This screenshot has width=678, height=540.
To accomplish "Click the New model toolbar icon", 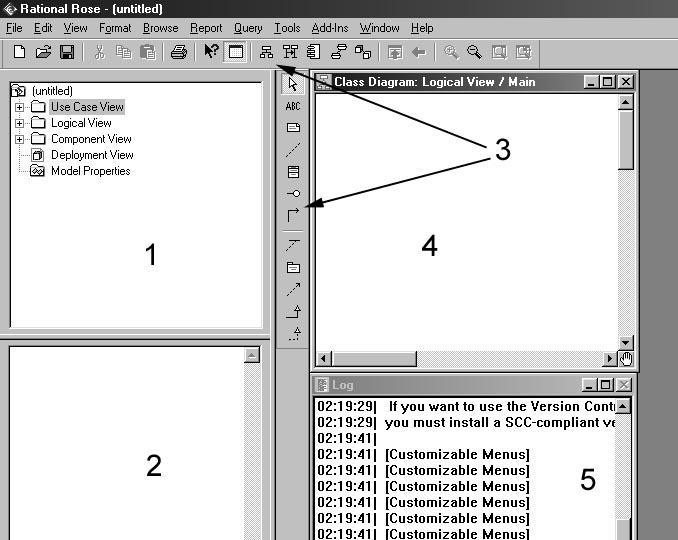I will 19,52.
